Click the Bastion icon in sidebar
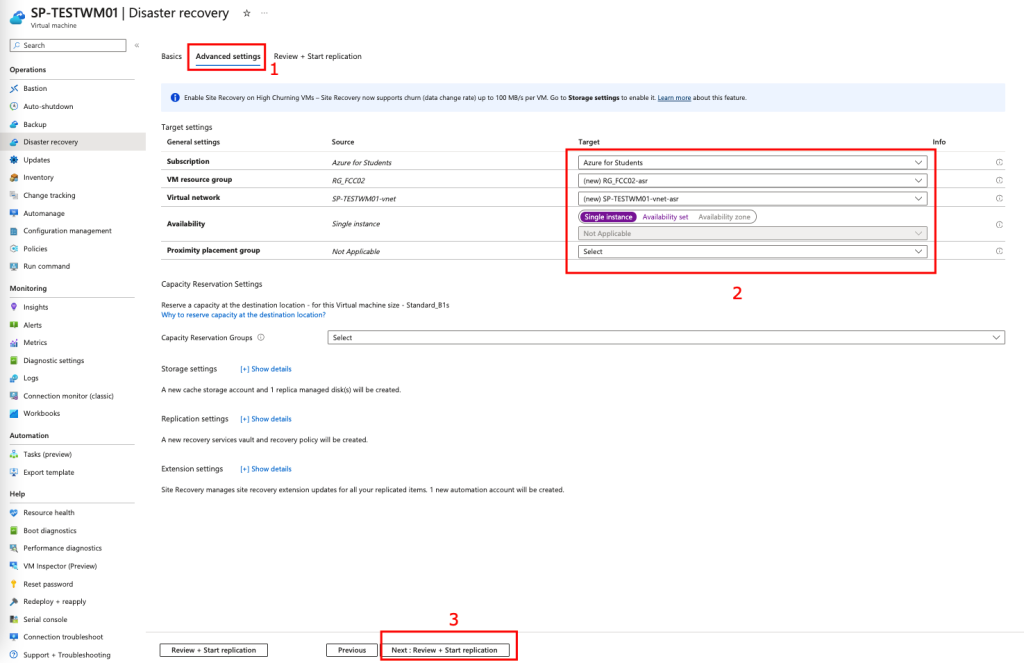 pyautogui.click(x=14, y=88)
